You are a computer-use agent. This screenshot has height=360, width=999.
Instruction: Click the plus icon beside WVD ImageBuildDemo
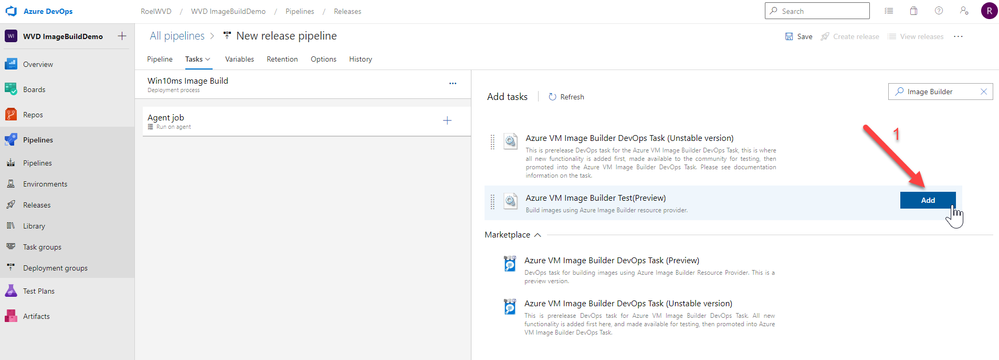point(122,36)
